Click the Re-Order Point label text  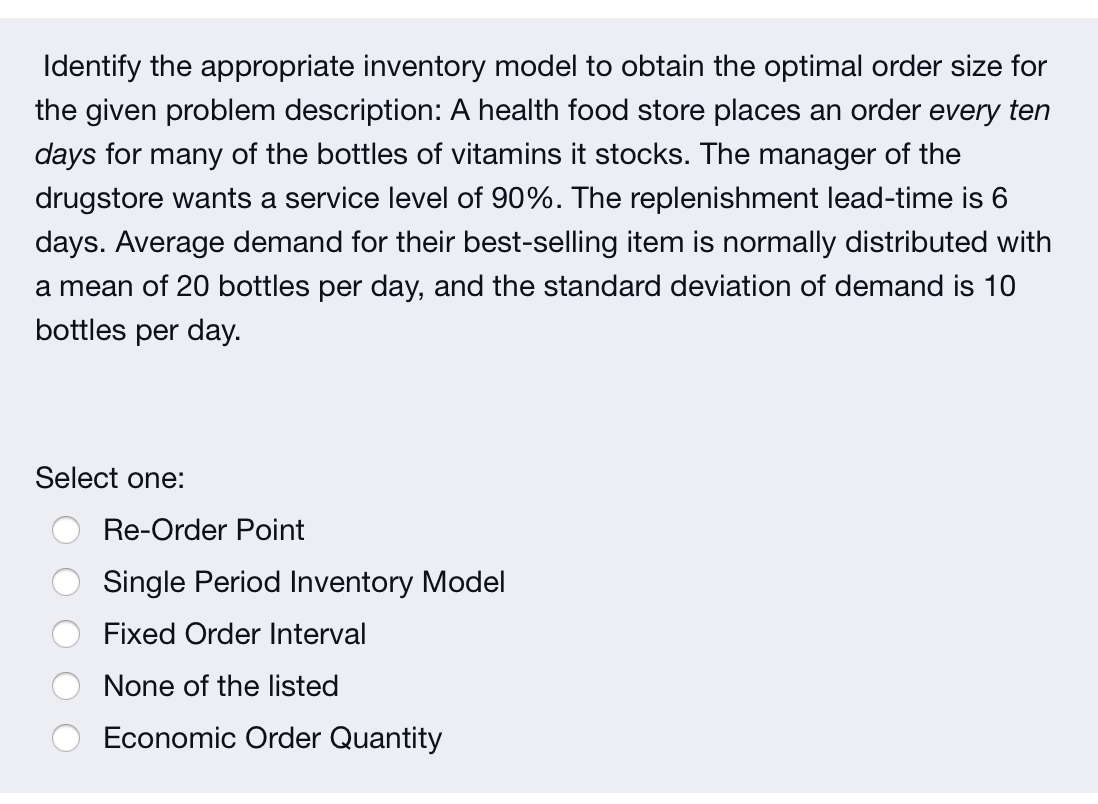[203, 531]
